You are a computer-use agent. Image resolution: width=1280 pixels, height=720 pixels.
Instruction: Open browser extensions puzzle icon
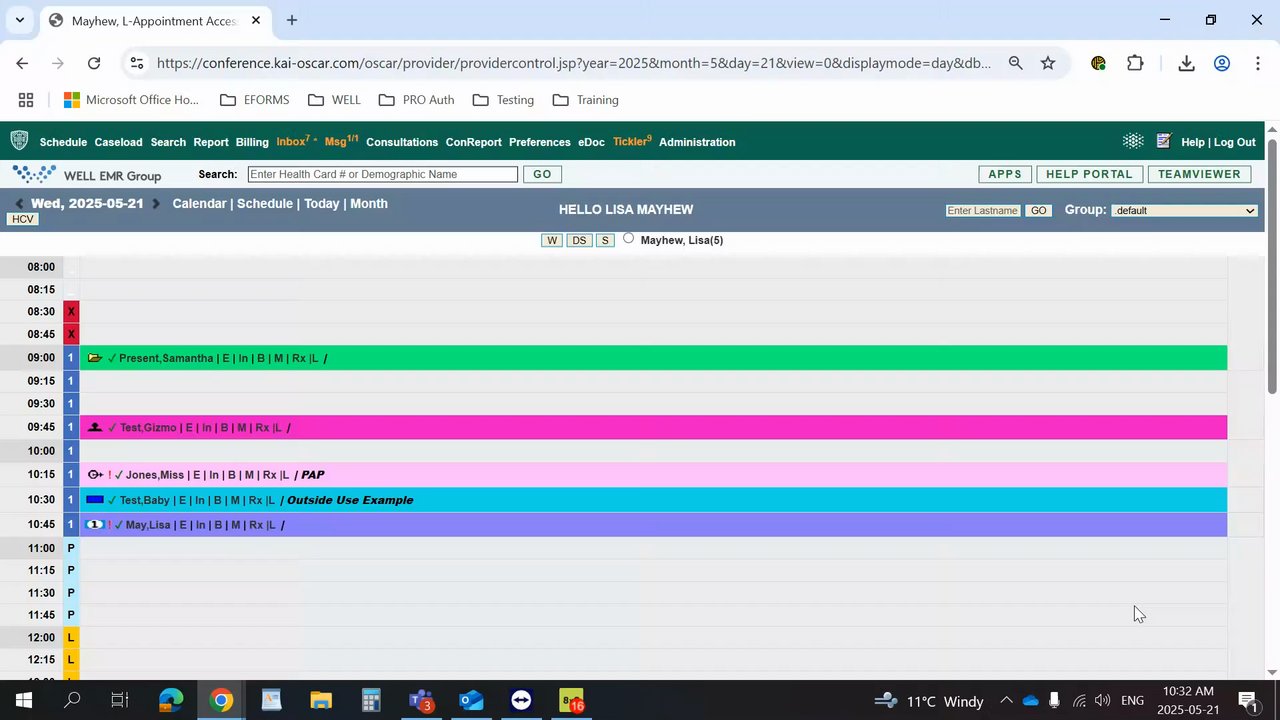pos(1135,63)
